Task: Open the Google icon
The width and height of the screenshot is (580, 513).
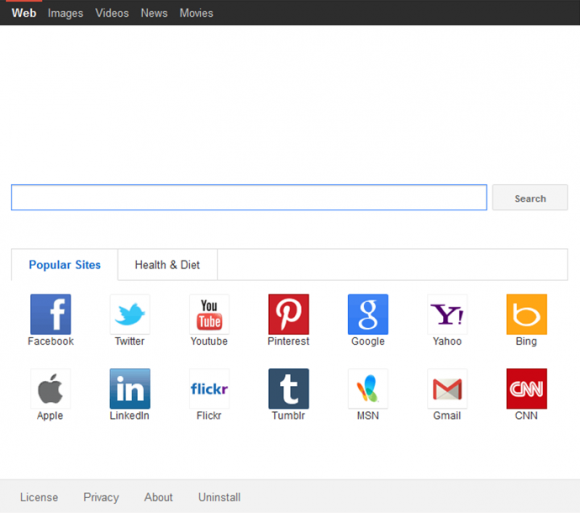Action: click(368, 314)
